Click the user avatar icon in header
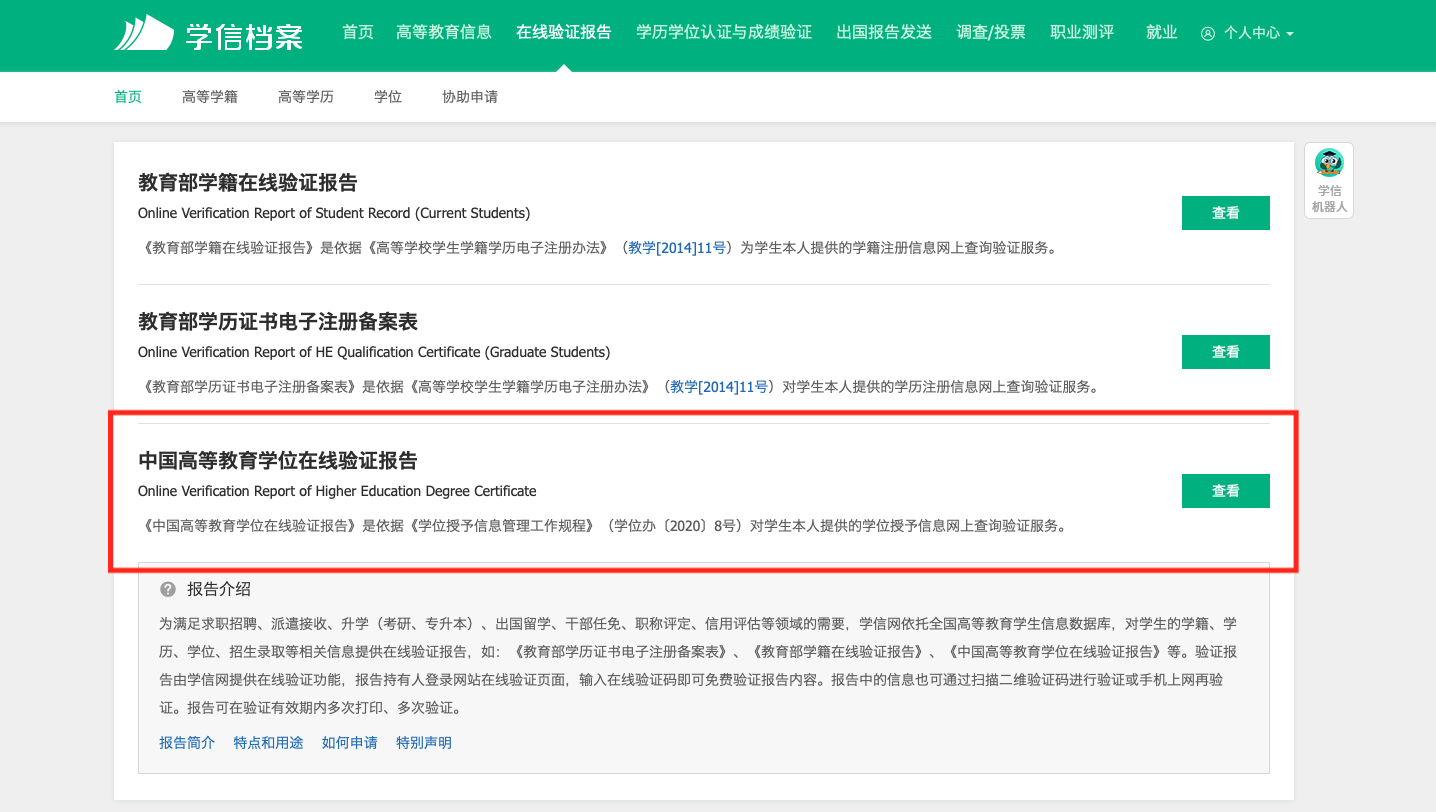This screenshot has height=812, width=1436. pyautogui.click(x=1207, y=33)
